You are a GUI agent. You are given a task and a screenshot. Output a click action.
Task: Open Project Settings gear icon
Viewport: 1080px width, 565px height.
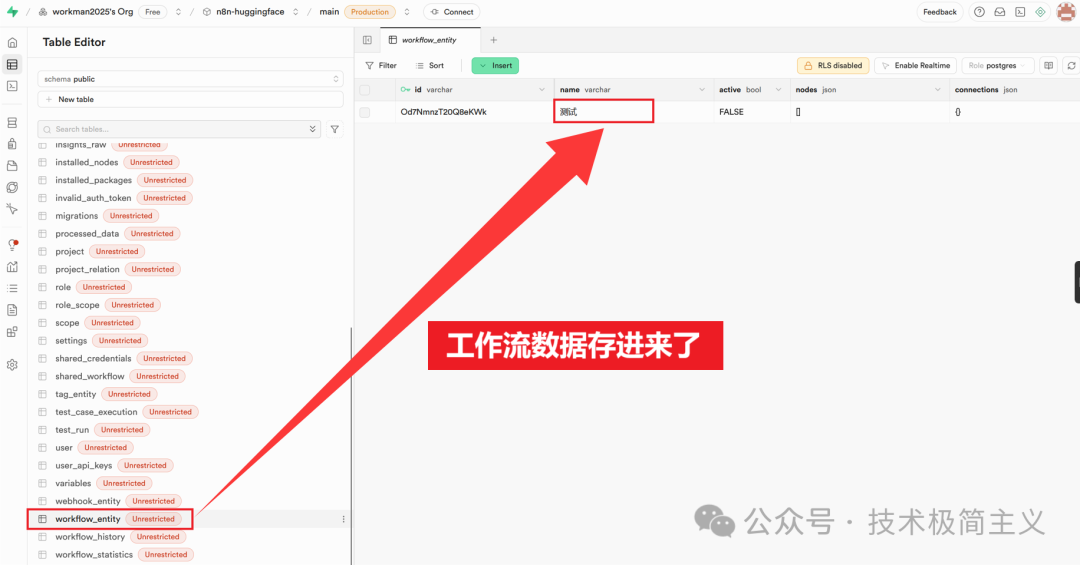[12, 365]
